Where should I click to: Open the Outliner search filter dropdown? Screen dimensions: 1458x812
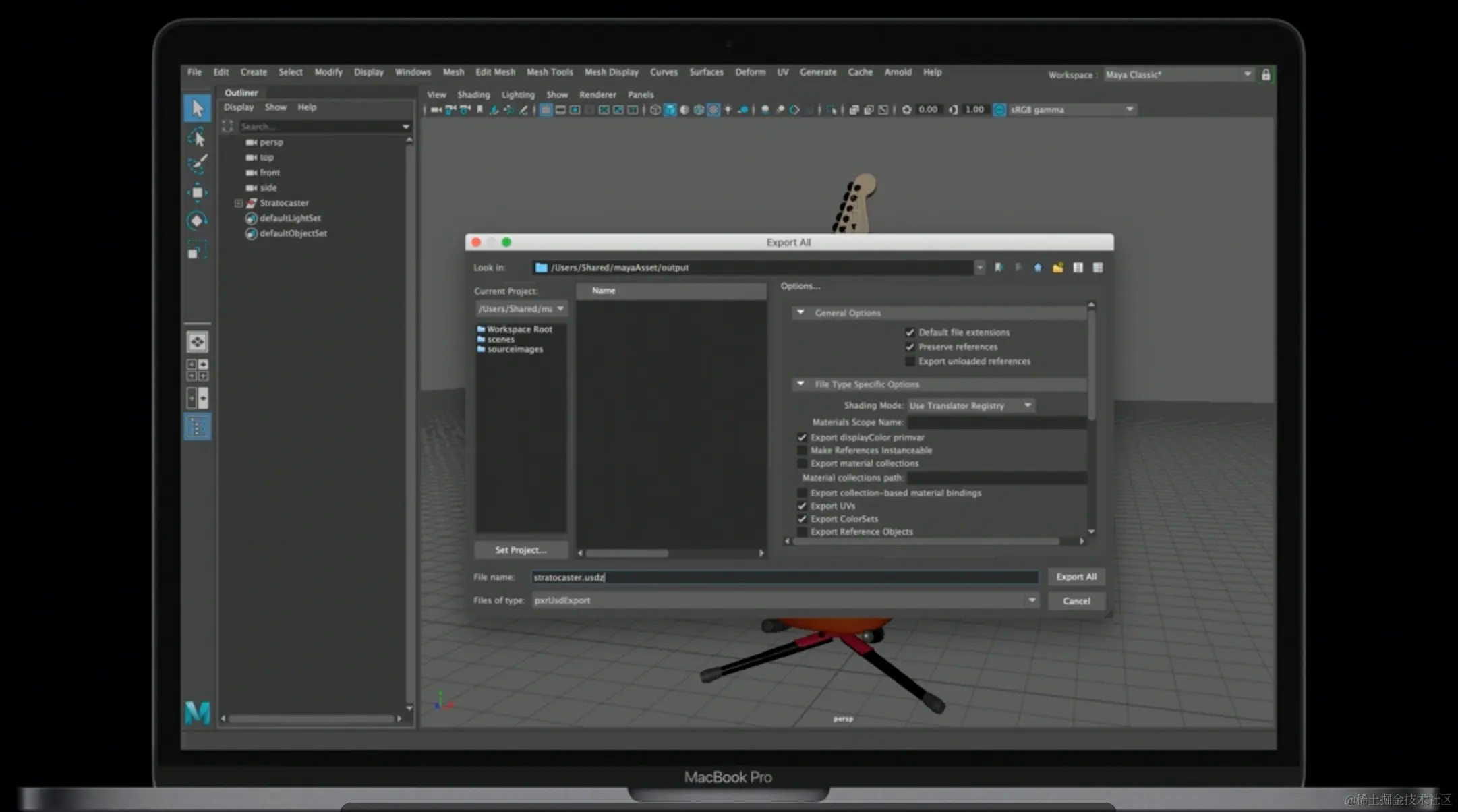[405, 127]
